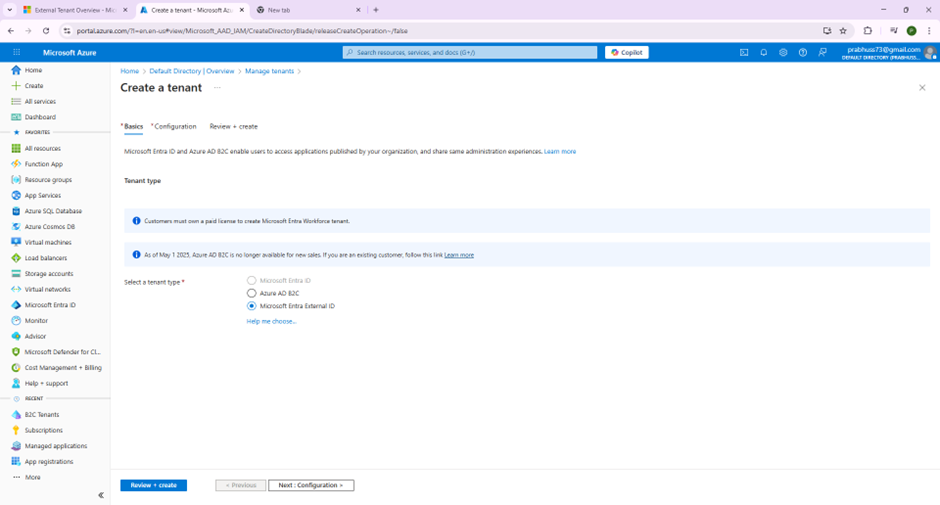The image size is (940, 505).
Task: Open Learn more link after description text
Action: coord(560,152)
